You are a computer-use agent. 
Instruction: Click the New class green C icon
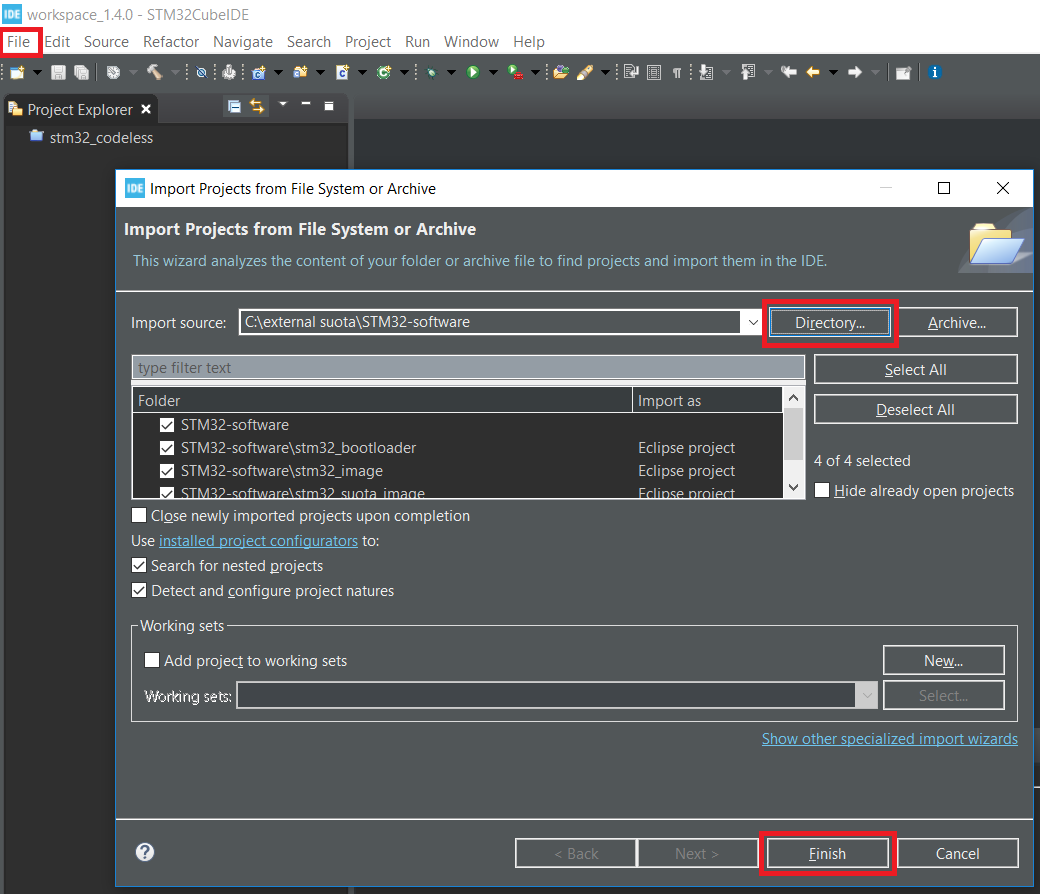(384, 72)
